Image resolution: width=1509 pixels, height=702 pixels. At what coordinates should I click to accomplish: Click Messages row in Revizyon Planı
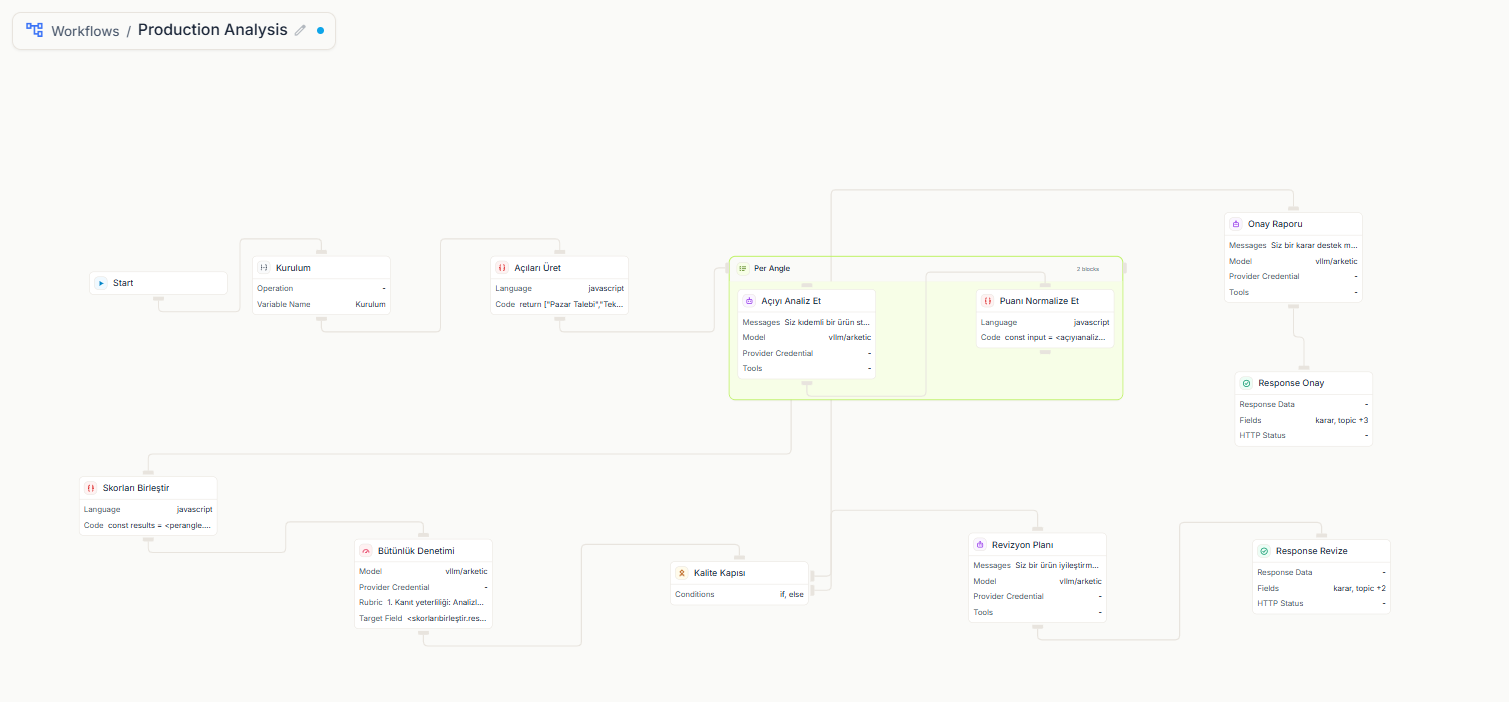click(1037, 565)
